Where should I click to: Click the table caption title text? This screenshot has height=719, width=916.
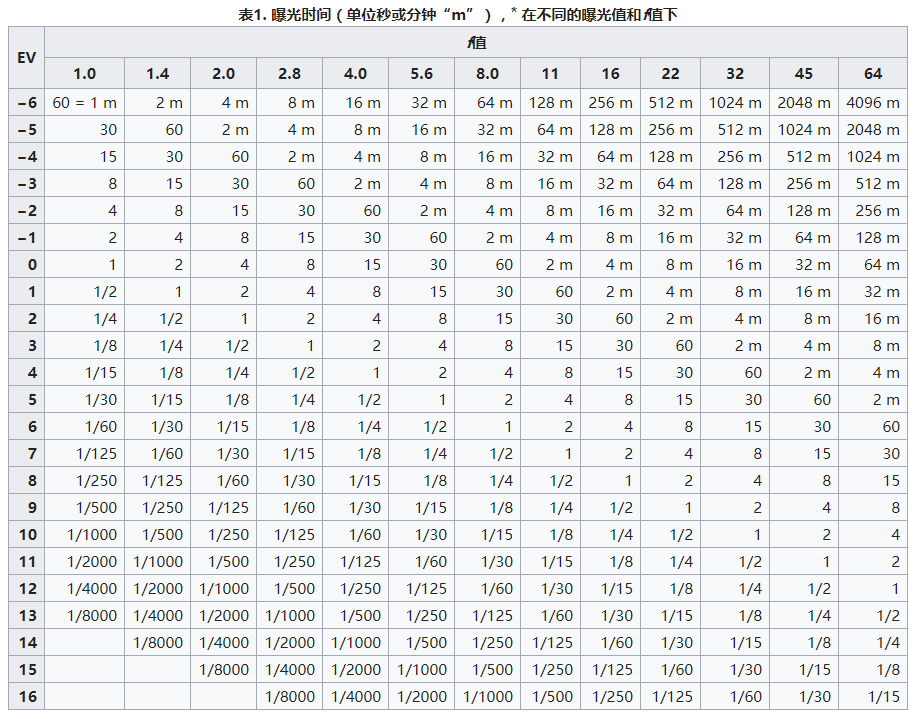457,14
